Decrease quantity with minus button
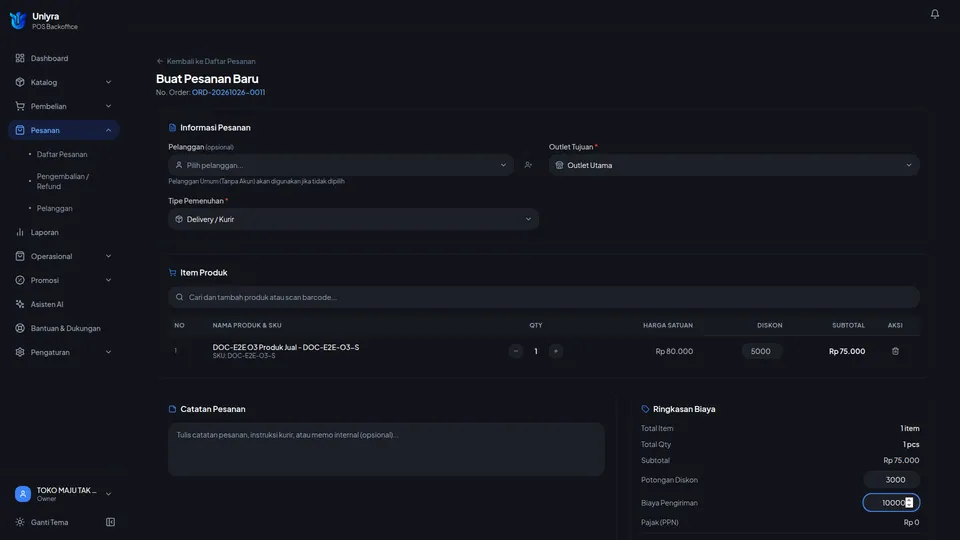This screenshot has height=540, width=960. coord(516,351)
